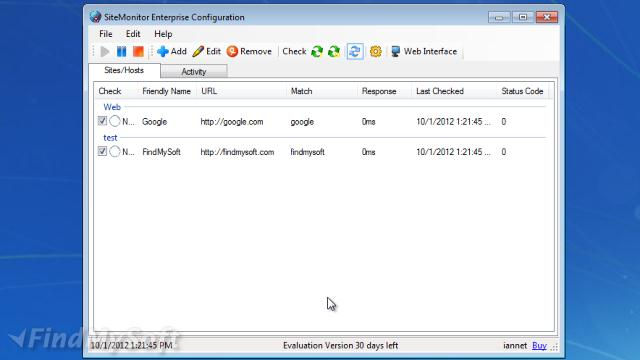Image resolution: width=640 pixels, height=360 pixels.
Task: Edit the selected site entry
Action: coord(207,51)
